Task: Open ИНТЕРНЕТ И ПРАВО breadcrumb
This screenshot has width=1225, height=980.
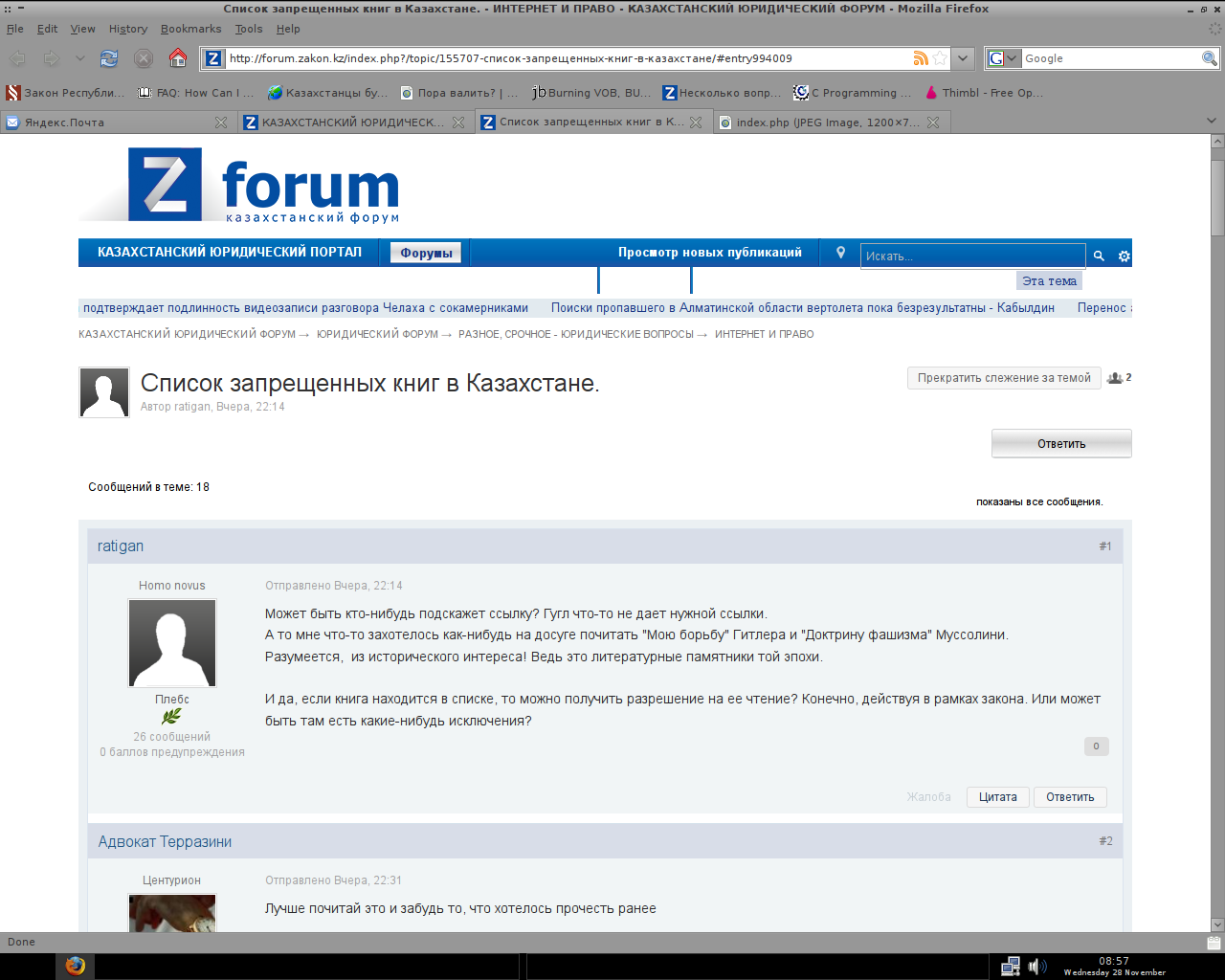Action: 764,334
